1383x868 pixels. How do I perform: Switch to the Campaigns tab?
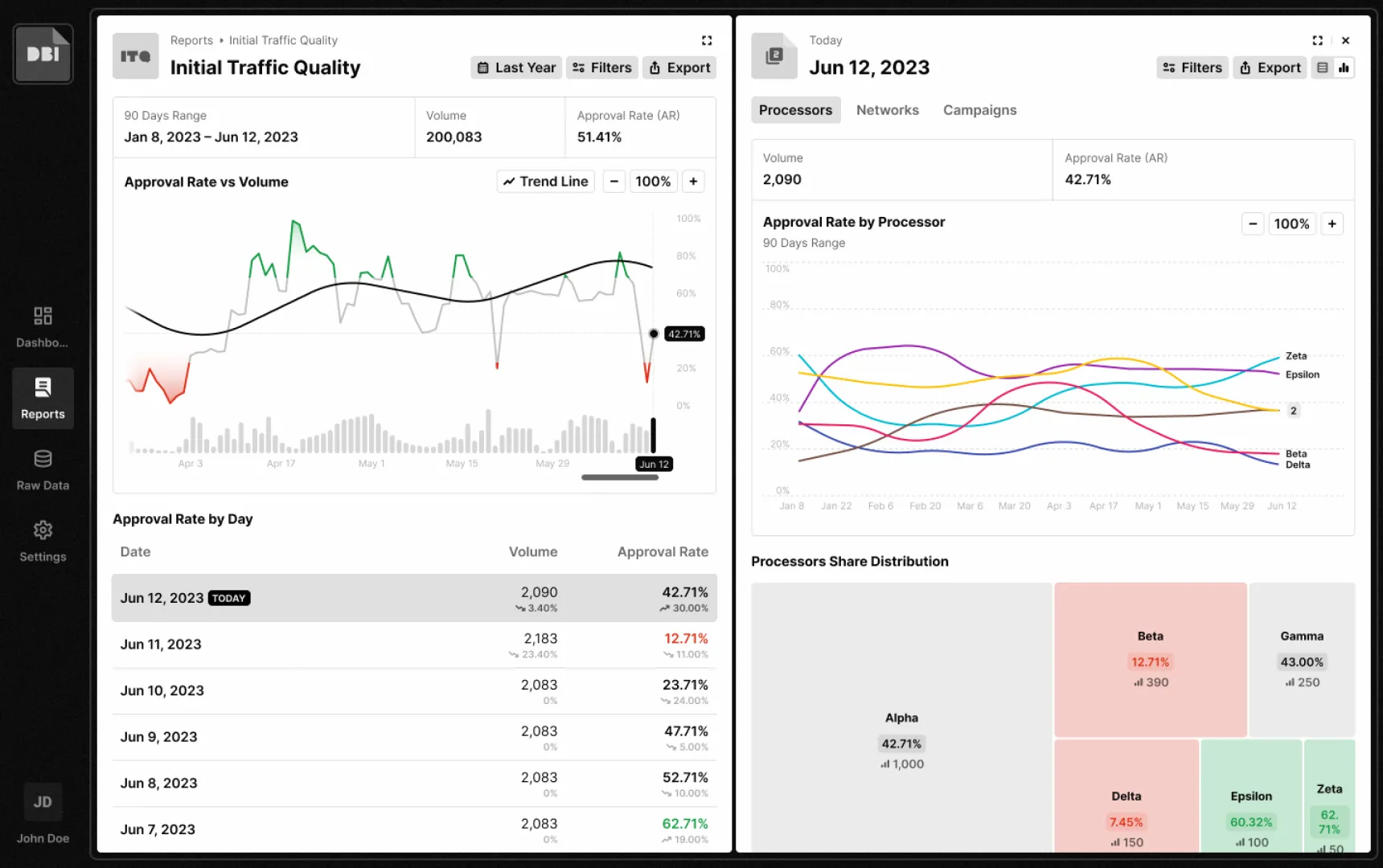click(x=979, y=110)
